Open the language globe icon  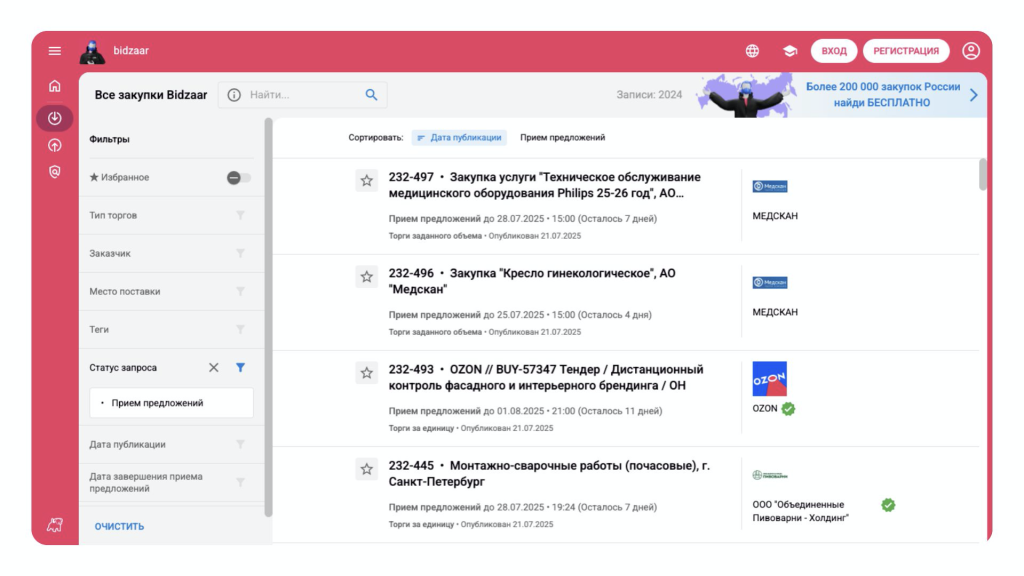[752, 51]
